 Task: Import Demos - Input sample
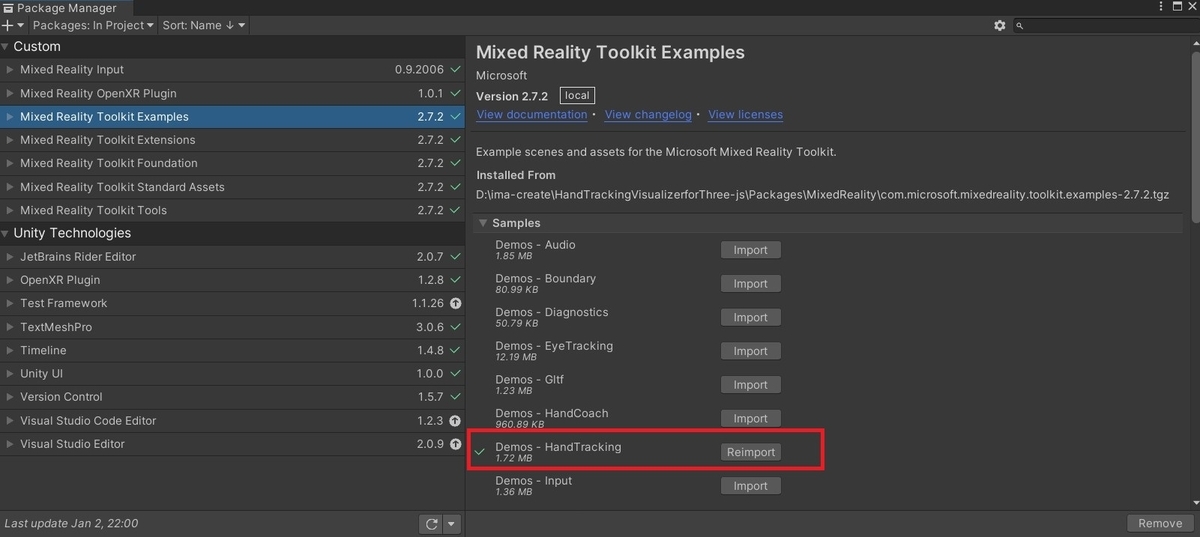tap(750, 486)
